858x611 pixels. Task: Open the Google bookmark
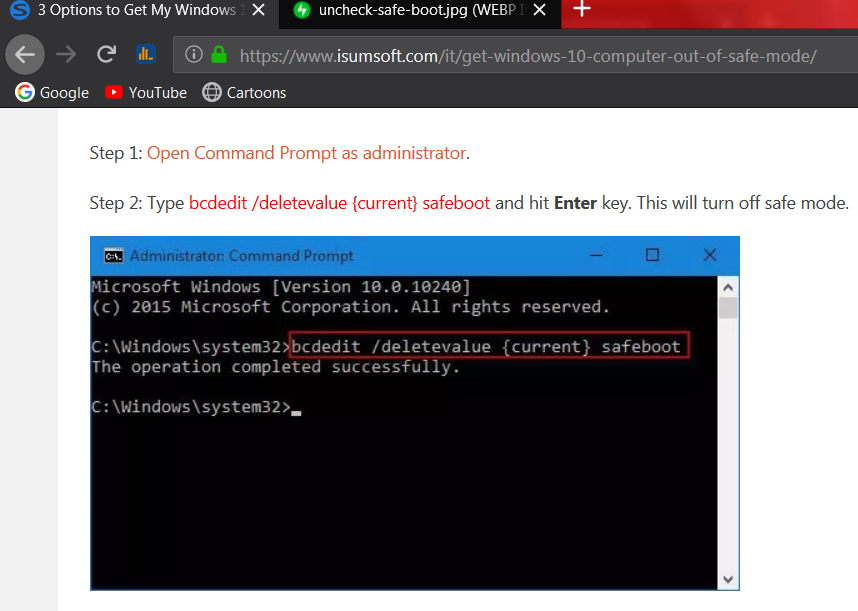tap(52, 92)
